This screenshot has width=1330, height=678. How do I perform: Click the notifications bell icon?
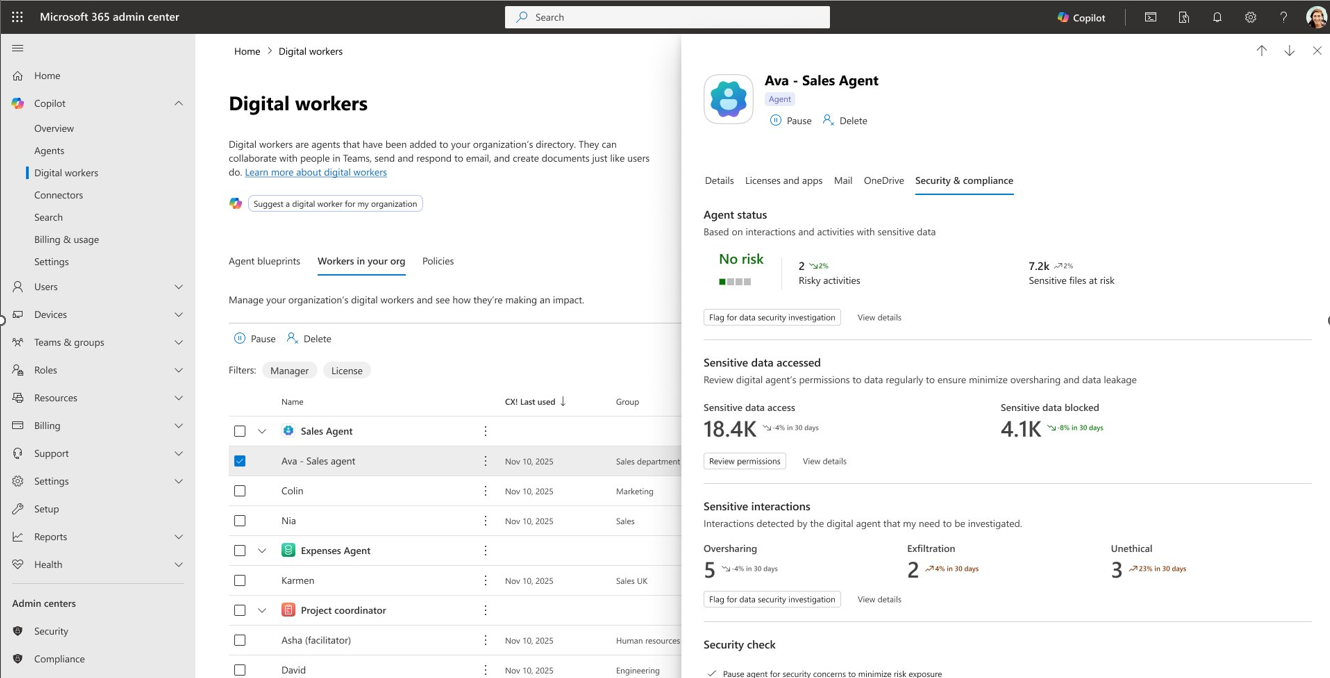(1217, 17)
